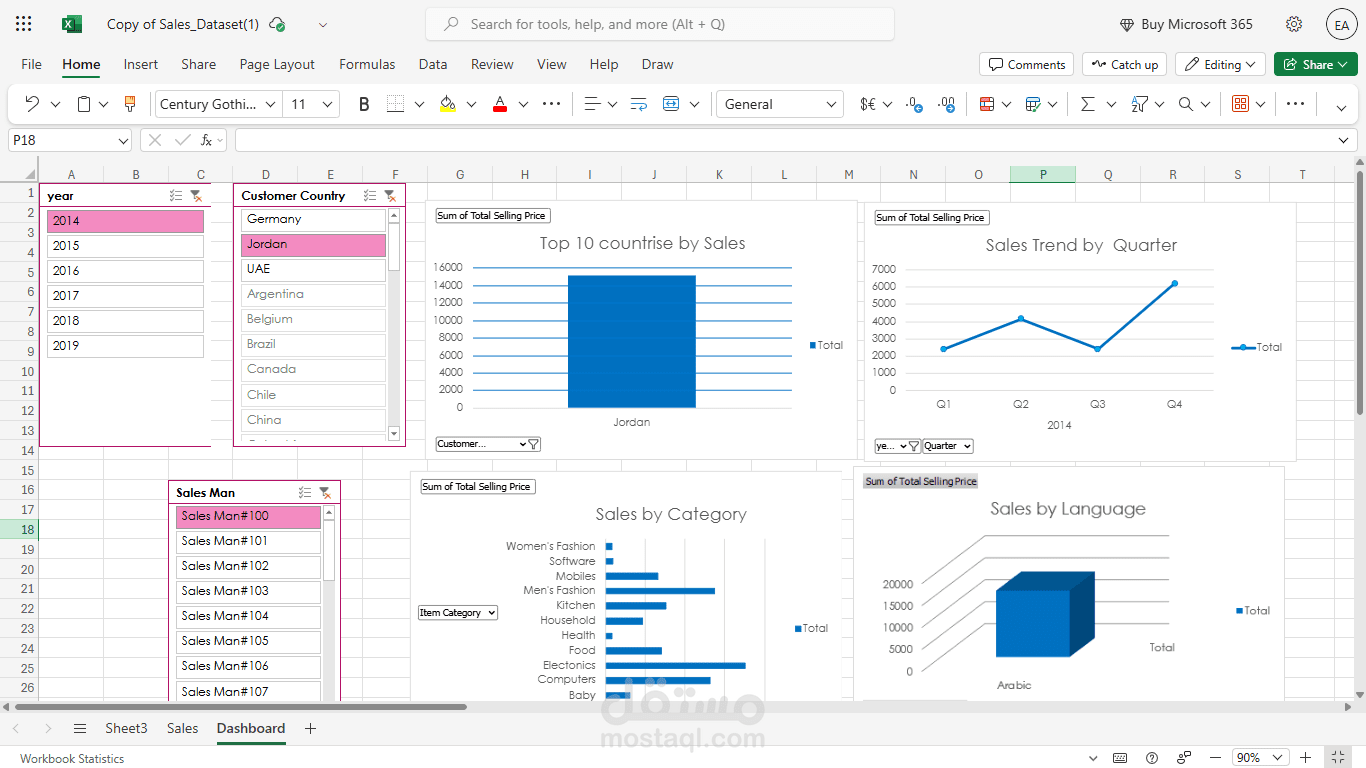
Task: Toggle multi-select on Customer Country slicer
Action: point(370,196)
